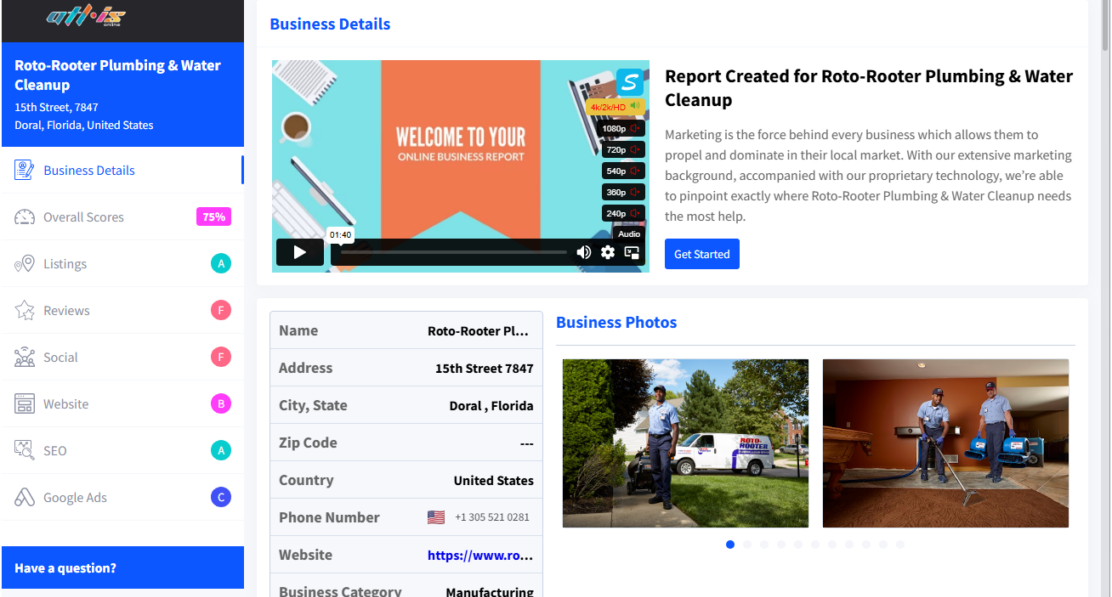Select the second photo carousel dot
The height and width of the screenshot is (597, 1112).
747,545
